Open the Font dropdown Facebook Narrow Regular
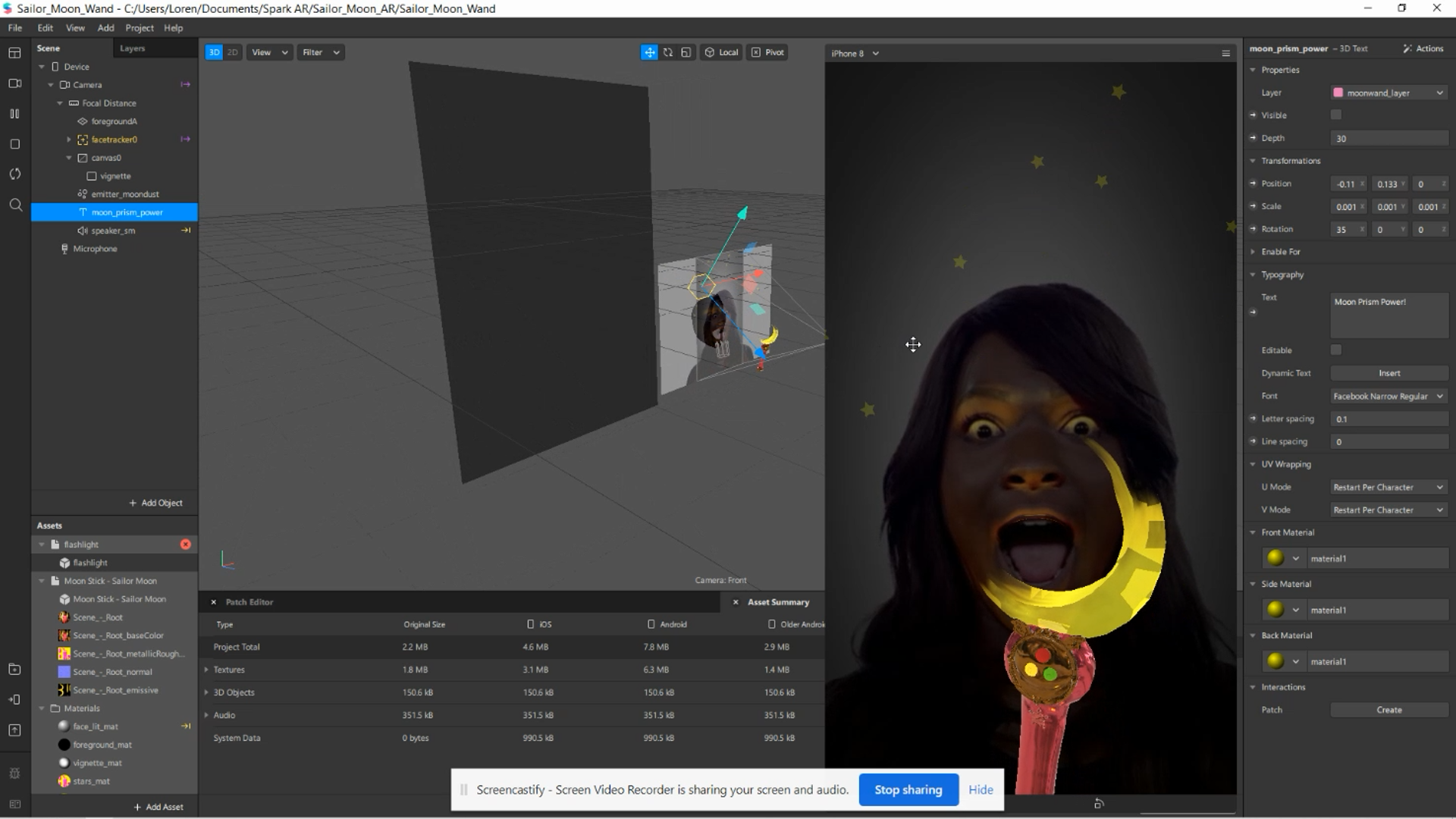The height and width of the screenshot is (819, 1456). (x=1389, y=396)
